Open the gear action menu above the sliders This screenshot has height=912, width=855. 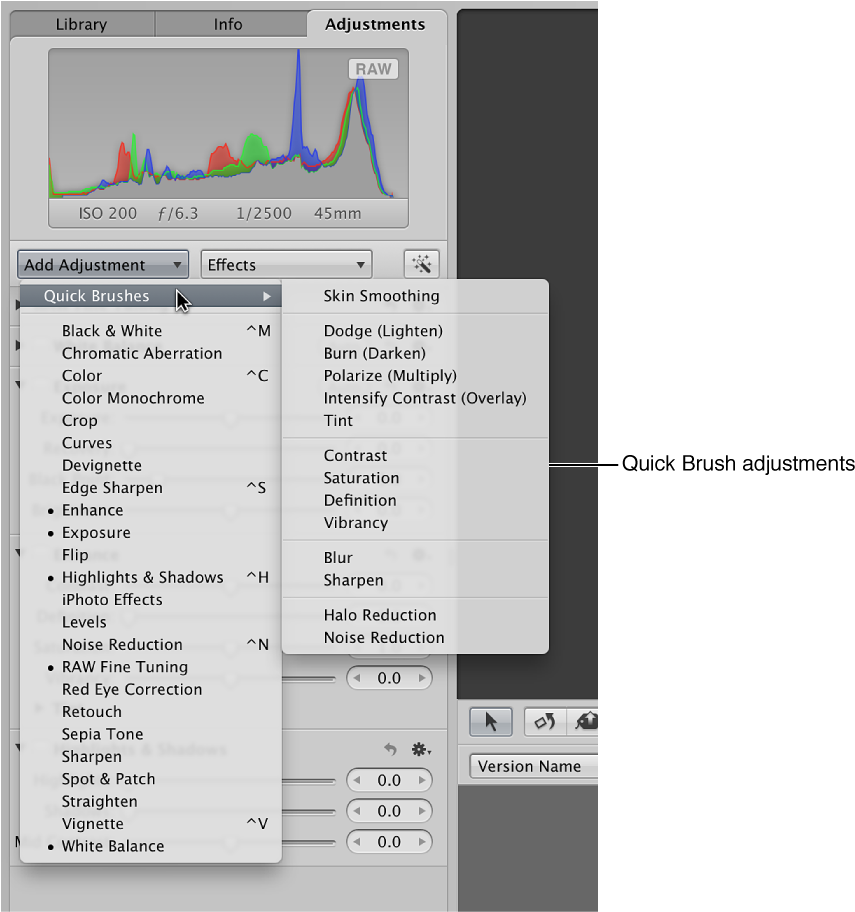(421, 749)
